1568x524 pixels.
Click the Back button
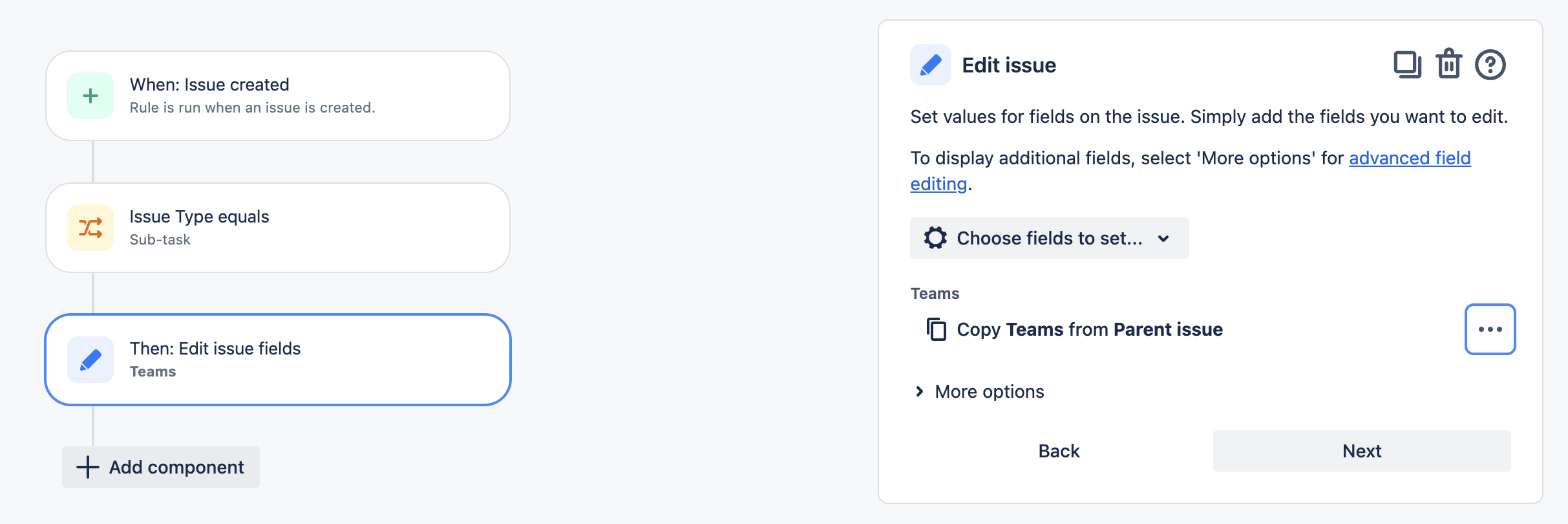1059,451
